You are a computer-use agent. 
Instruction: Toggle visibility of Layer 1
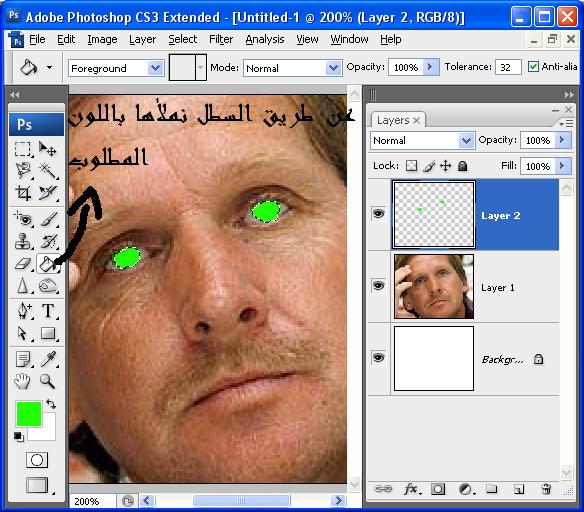pos(378,286)
